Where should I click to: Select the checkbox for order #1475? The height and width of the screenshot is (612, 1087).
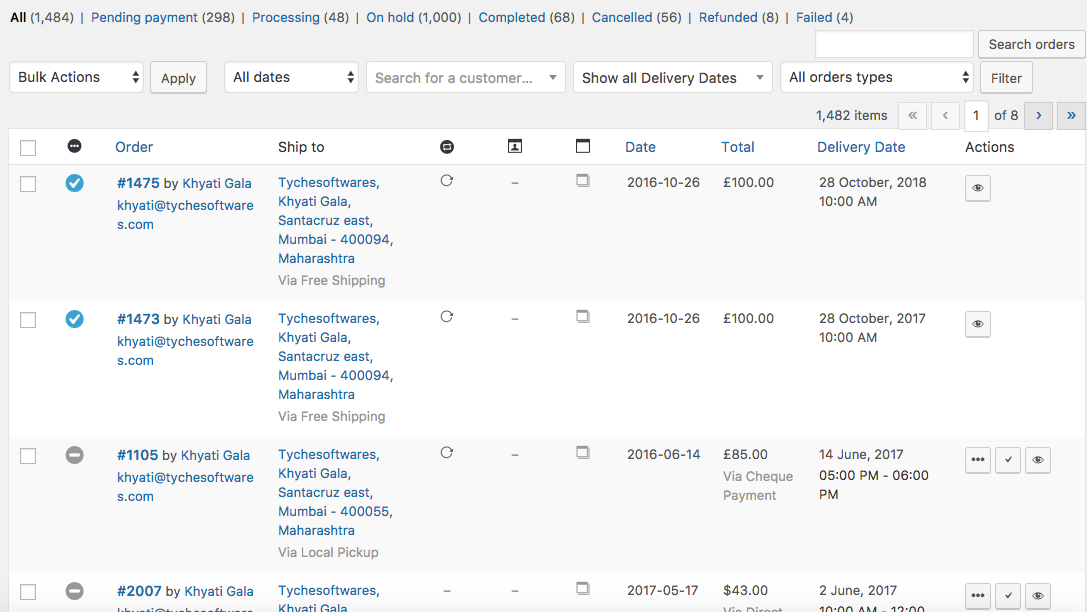tap(28, 184)
